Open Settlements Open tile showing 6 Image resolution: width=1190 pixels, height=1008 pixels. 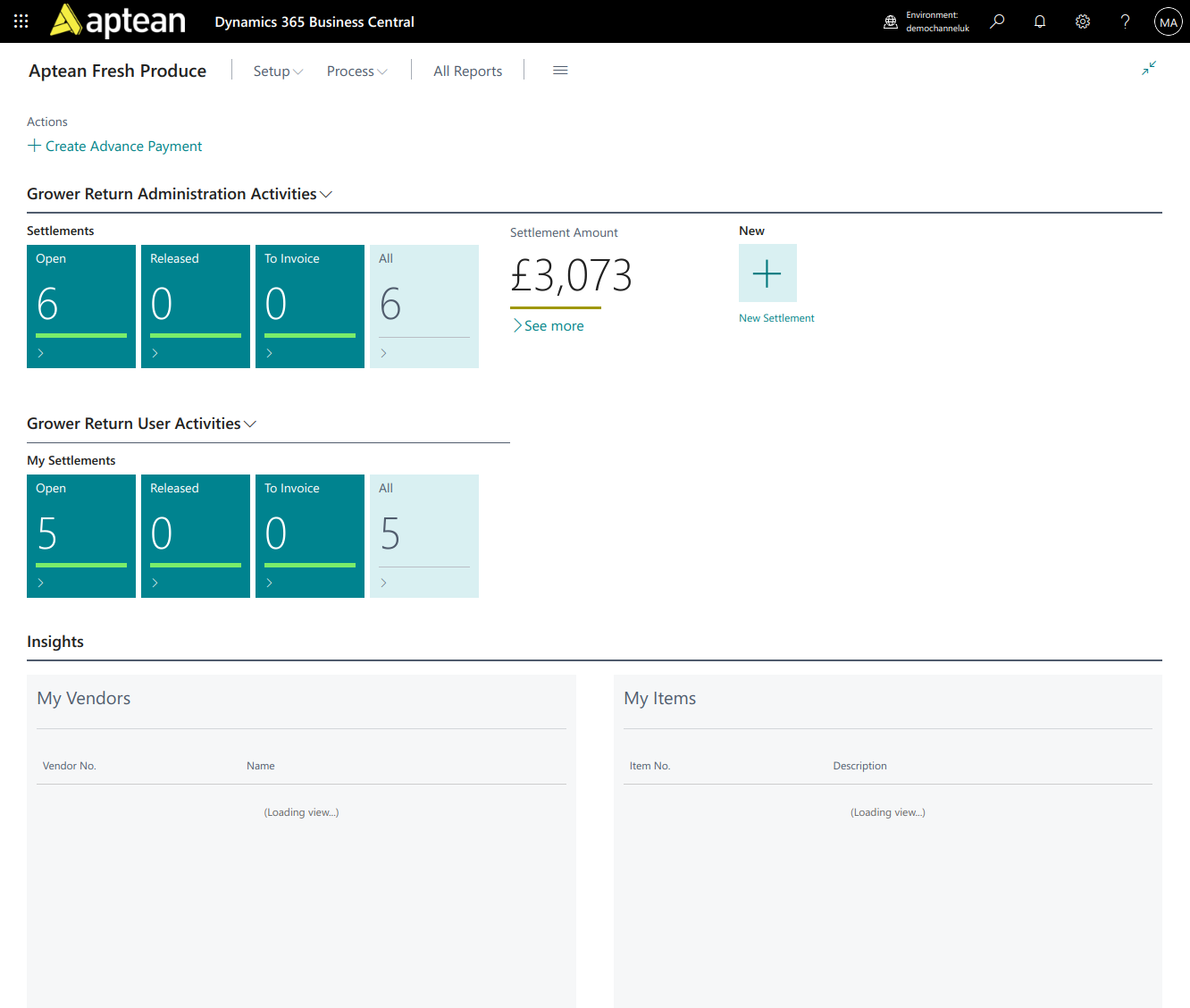81,307
